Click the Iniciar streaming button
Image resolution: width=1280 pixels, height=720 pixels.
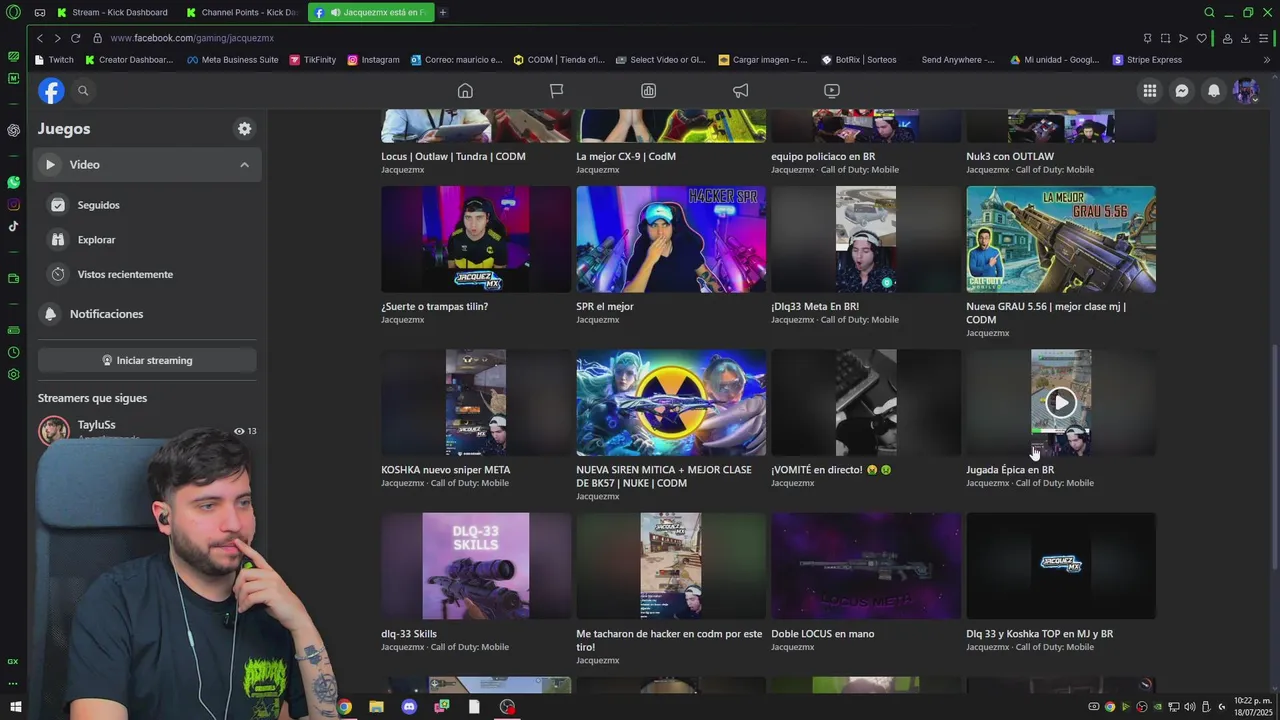click(x=147, y=360)
